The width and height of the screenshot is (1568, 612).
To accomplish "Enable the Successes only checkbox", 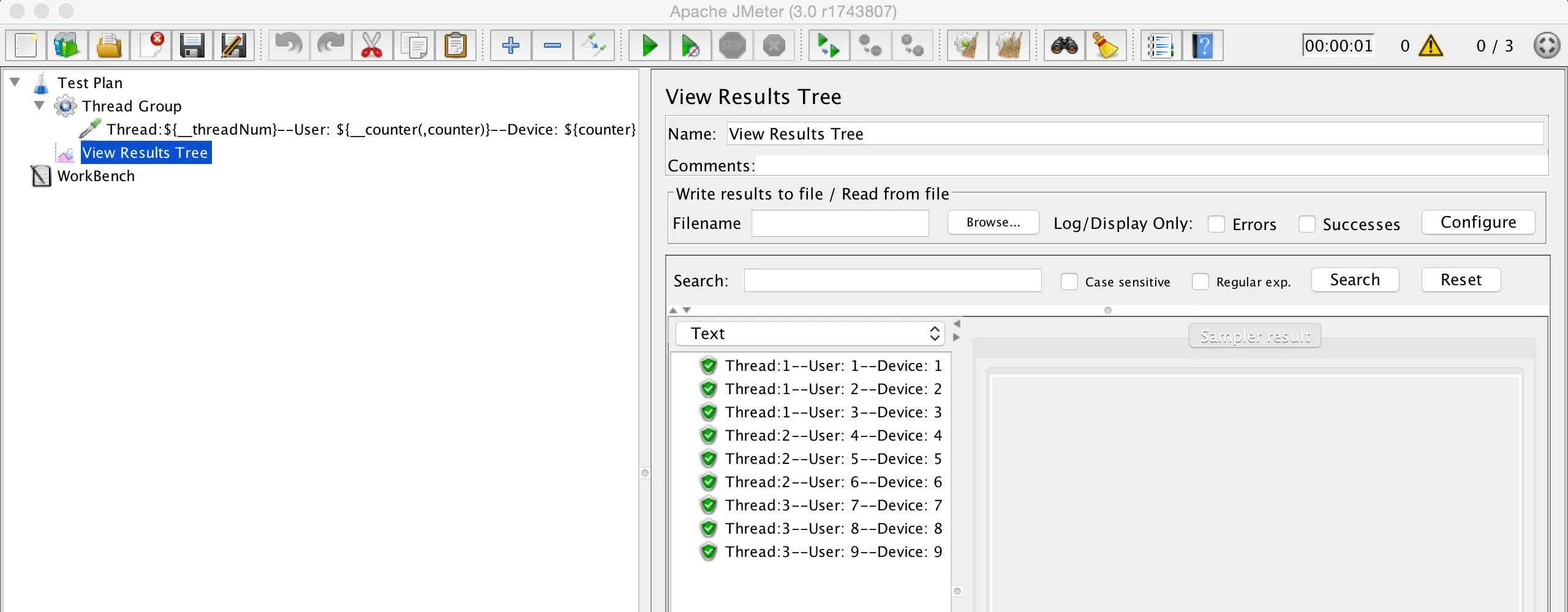I will point(1306,224).
